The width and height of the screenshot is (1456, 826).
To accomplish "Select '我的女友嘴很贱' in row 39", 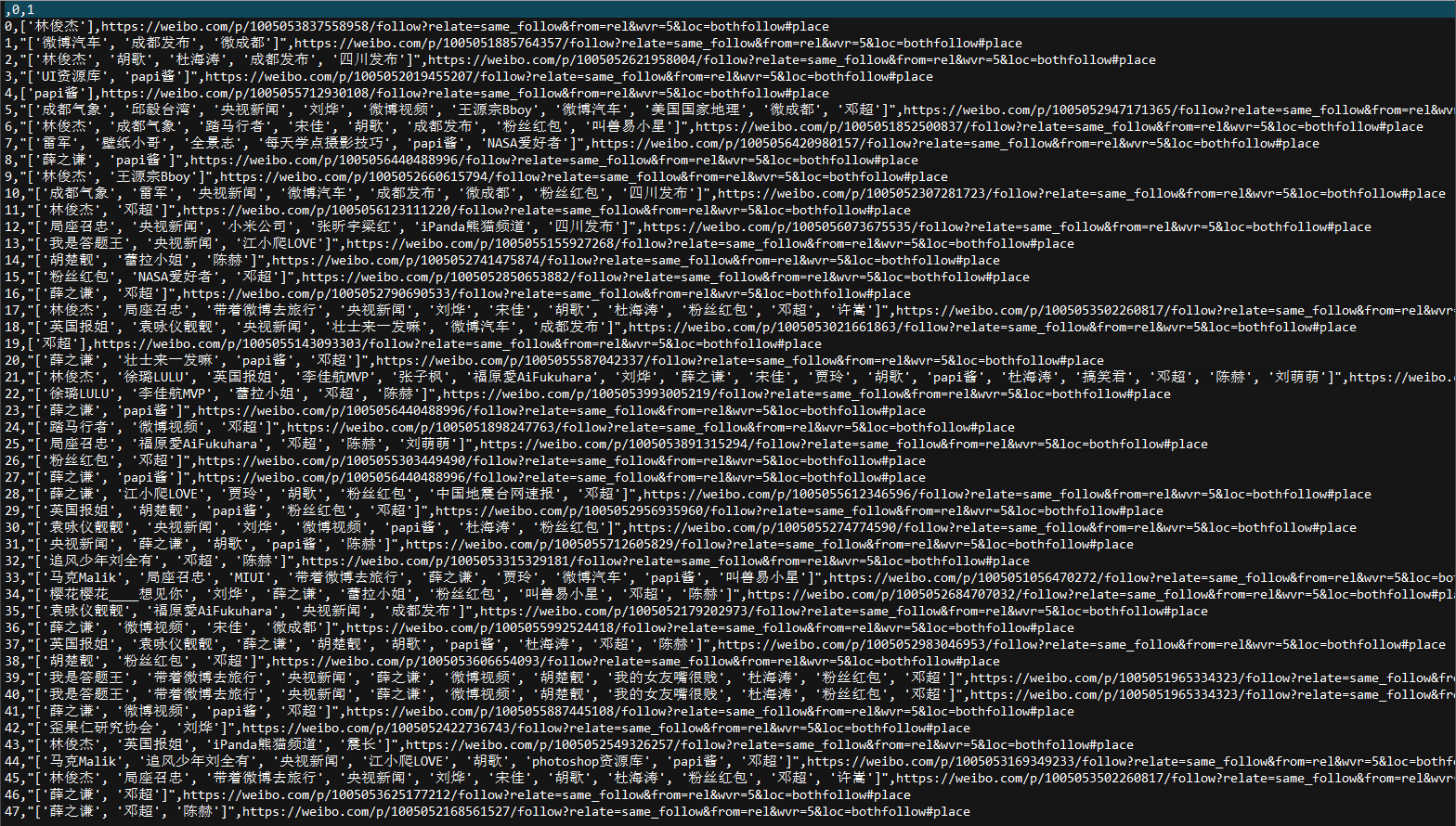I will click(666, 678).
